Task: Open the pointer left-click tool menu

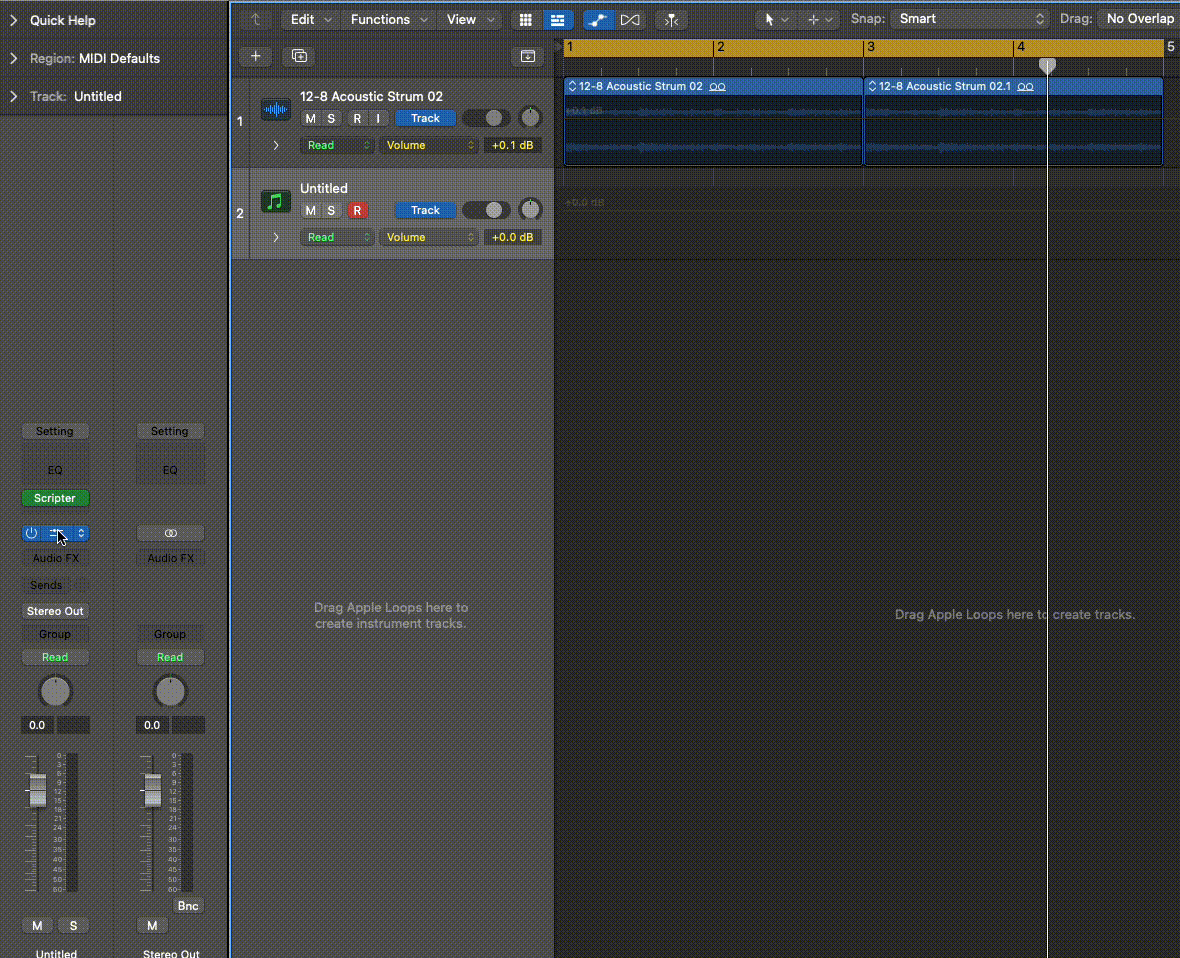Action: [775, 20]
